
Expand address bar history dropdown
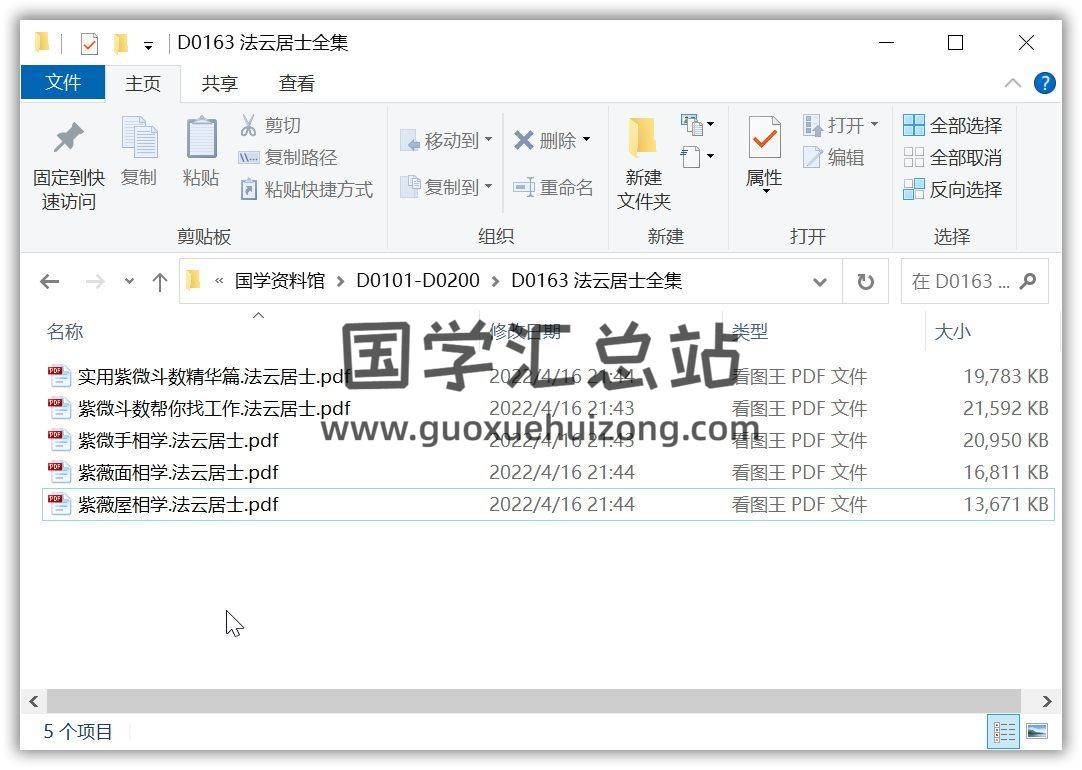click(820, 282)
